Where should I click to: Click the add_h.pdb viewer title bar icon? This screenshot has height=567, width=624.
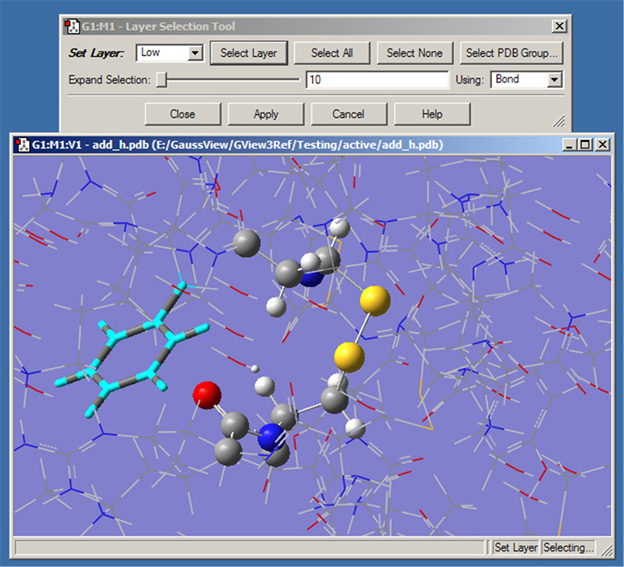(21, 145)
